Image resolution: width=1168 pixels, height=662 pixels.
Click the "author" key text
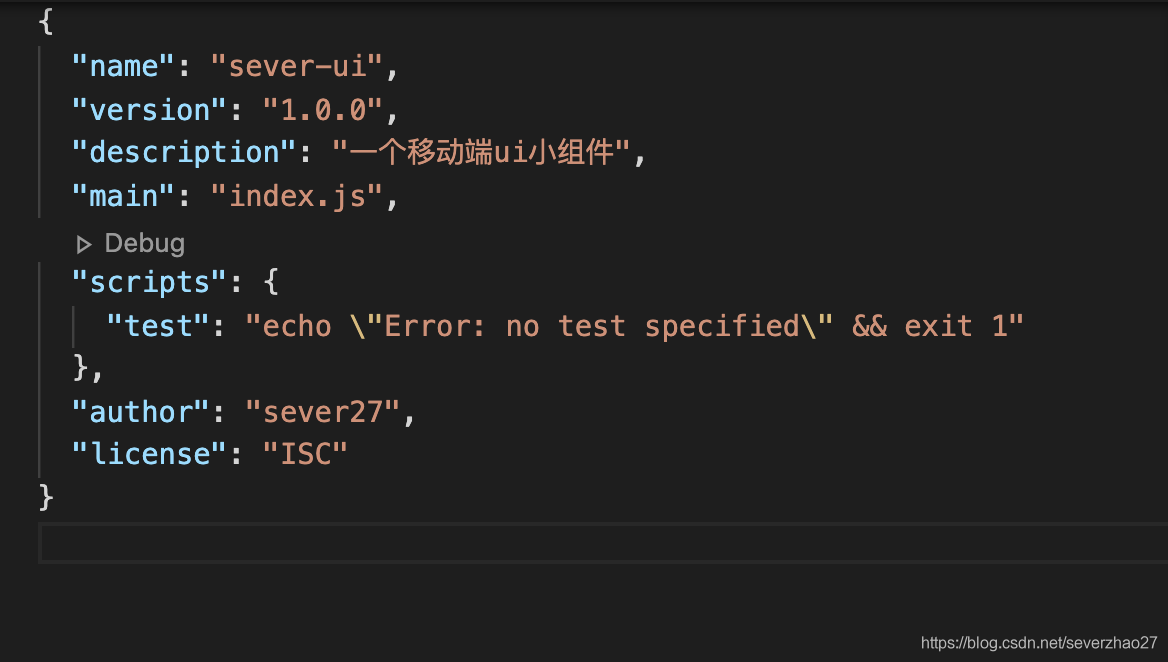(141, 412)
